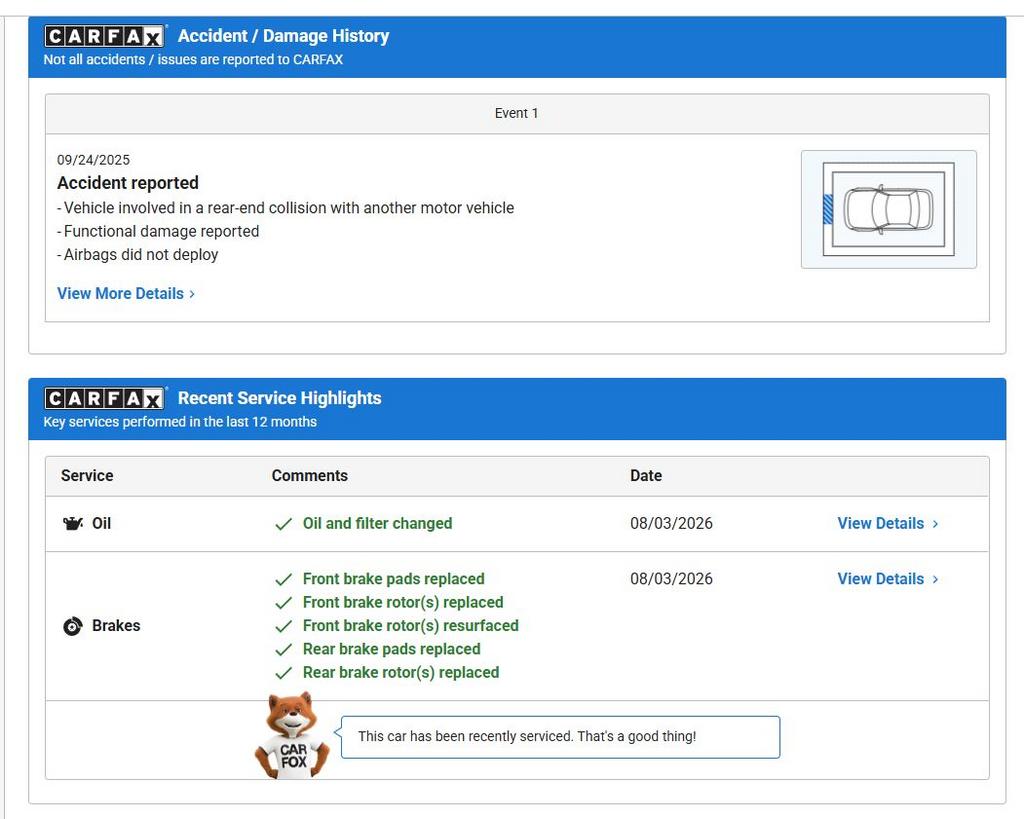The width and height of the screenshot is (1024, 819).
Task: Click Key services performed in last 12 months
Action: pos(180,422)
